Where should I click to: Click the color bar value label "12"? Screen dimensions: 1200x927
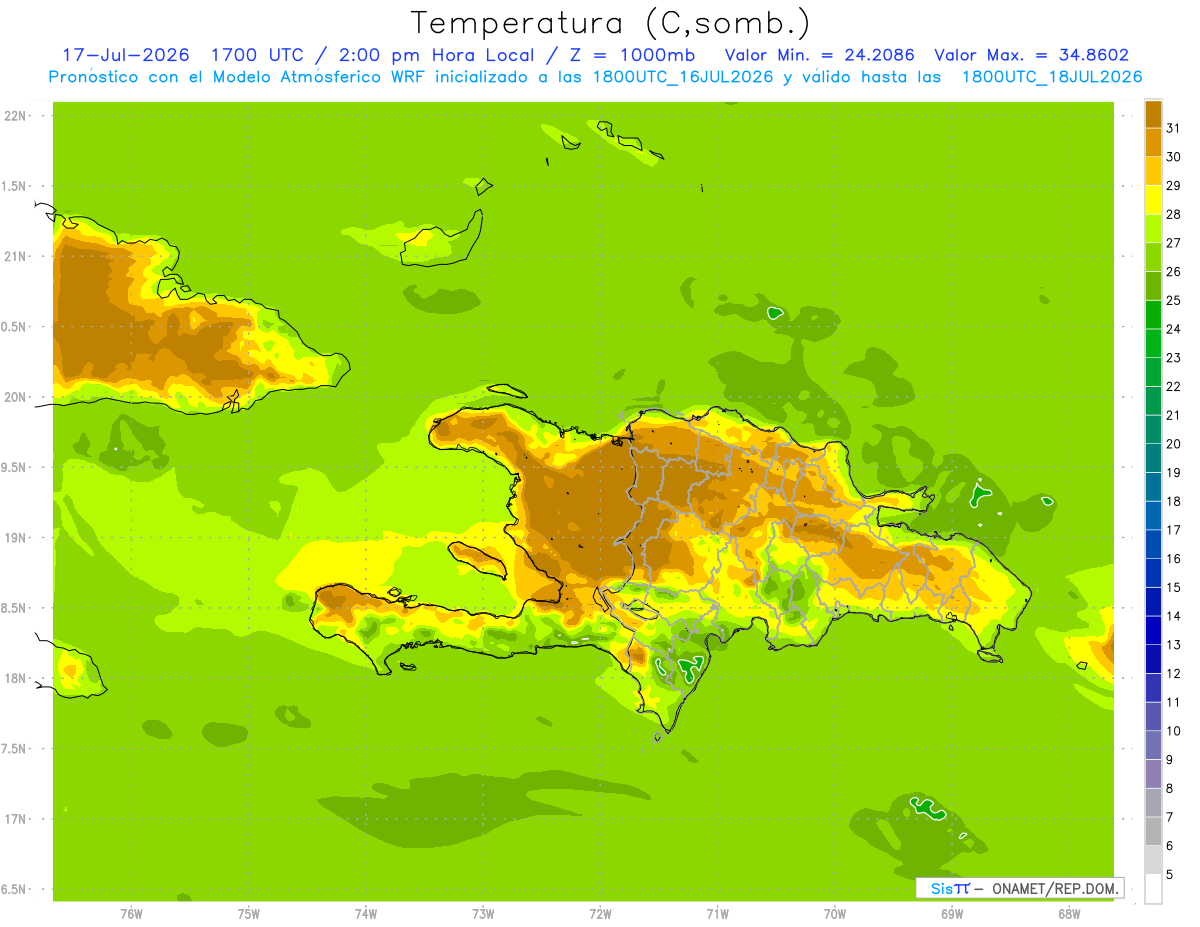1173,674
